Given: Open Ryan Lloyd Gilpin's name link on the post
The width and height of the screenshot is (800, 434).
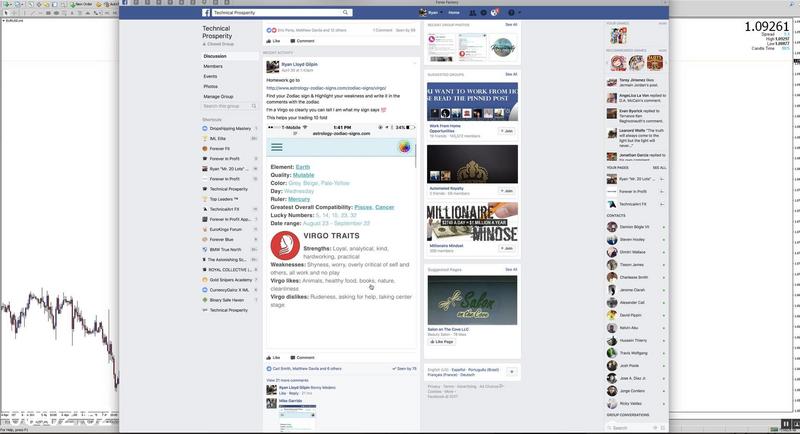Looking at the screenshot, I should pyautogui.click(x=299, y=64).
